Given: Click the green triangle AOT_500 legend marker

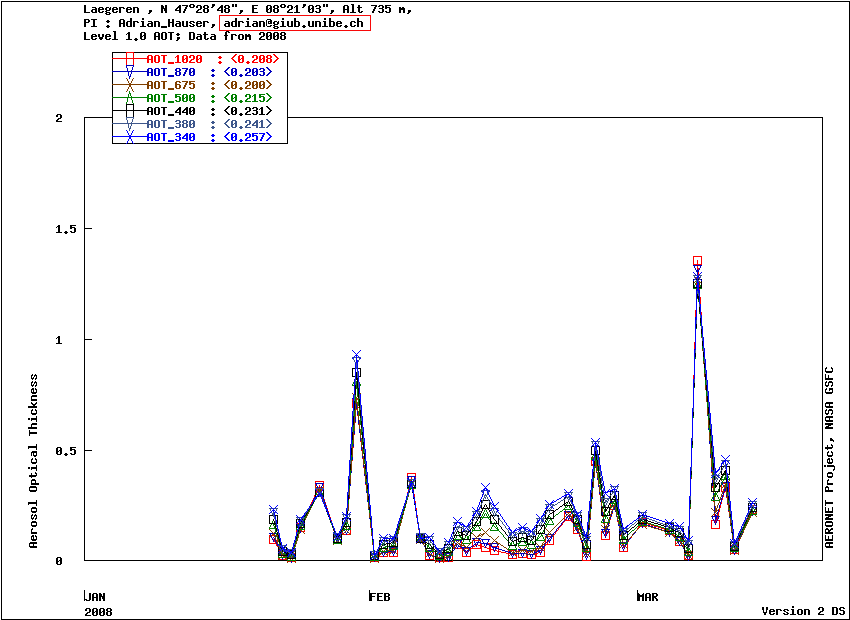Looking at the screenshot, I should (x=129, y=98).
